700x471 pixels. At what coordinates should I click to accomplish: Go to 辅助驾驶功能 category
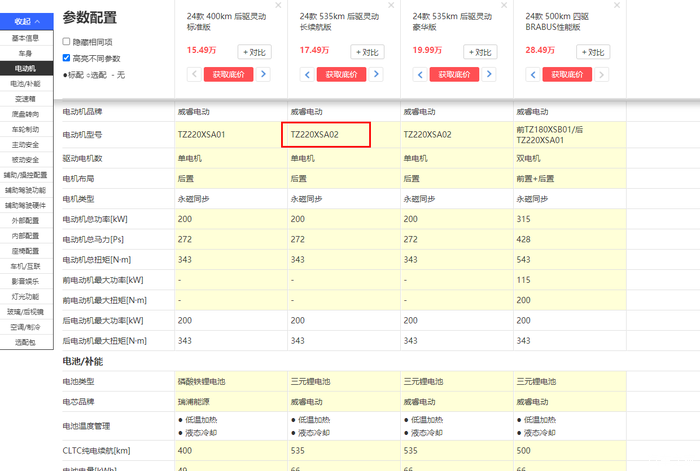click(x=26, y=189)
